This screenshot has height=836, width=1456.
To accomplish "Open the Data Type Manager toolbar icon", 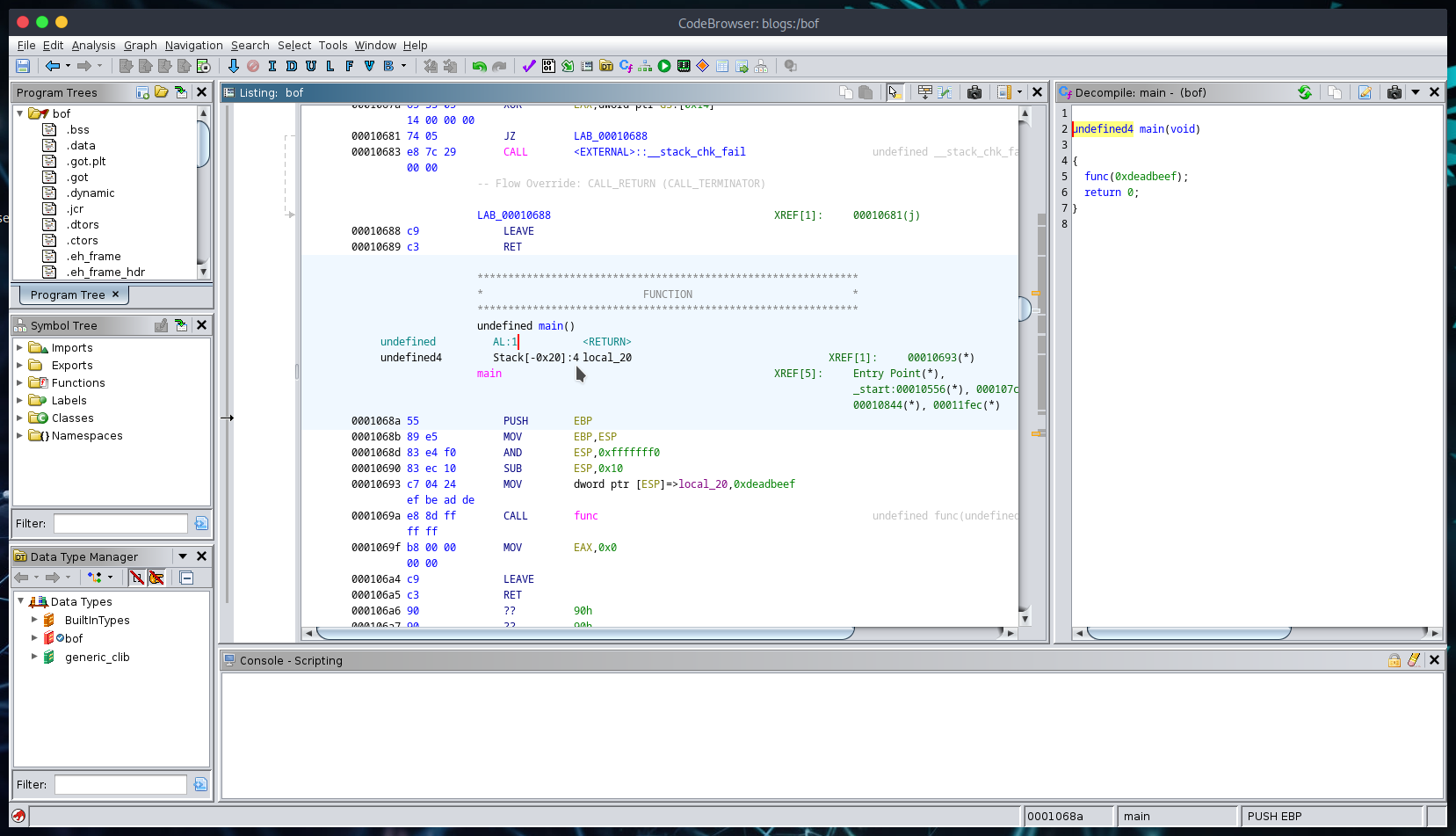I will (x=606, y=66).
